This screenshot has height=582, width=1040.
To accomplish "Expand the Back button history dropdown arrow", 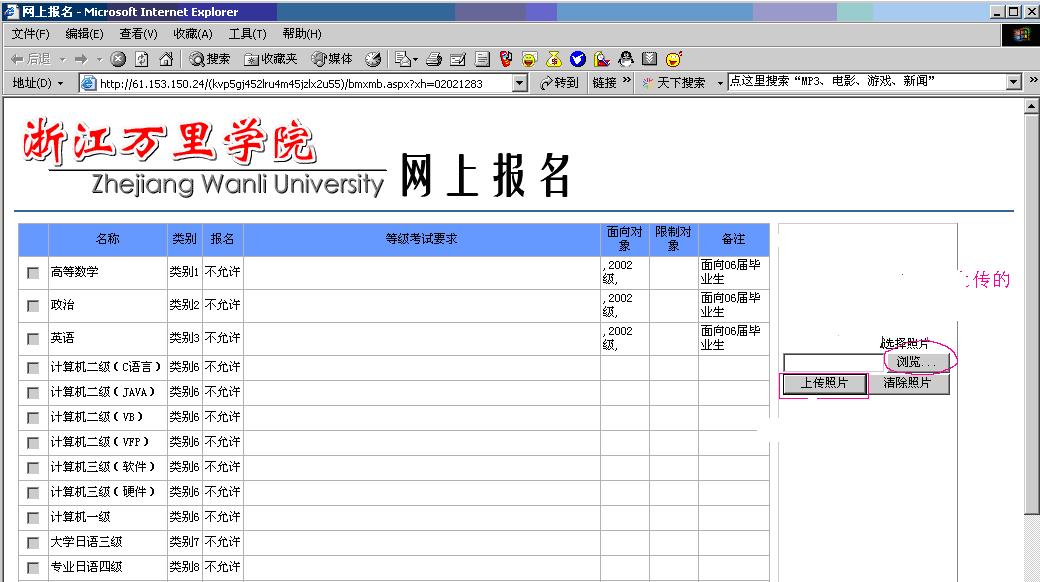I will 62,60.
